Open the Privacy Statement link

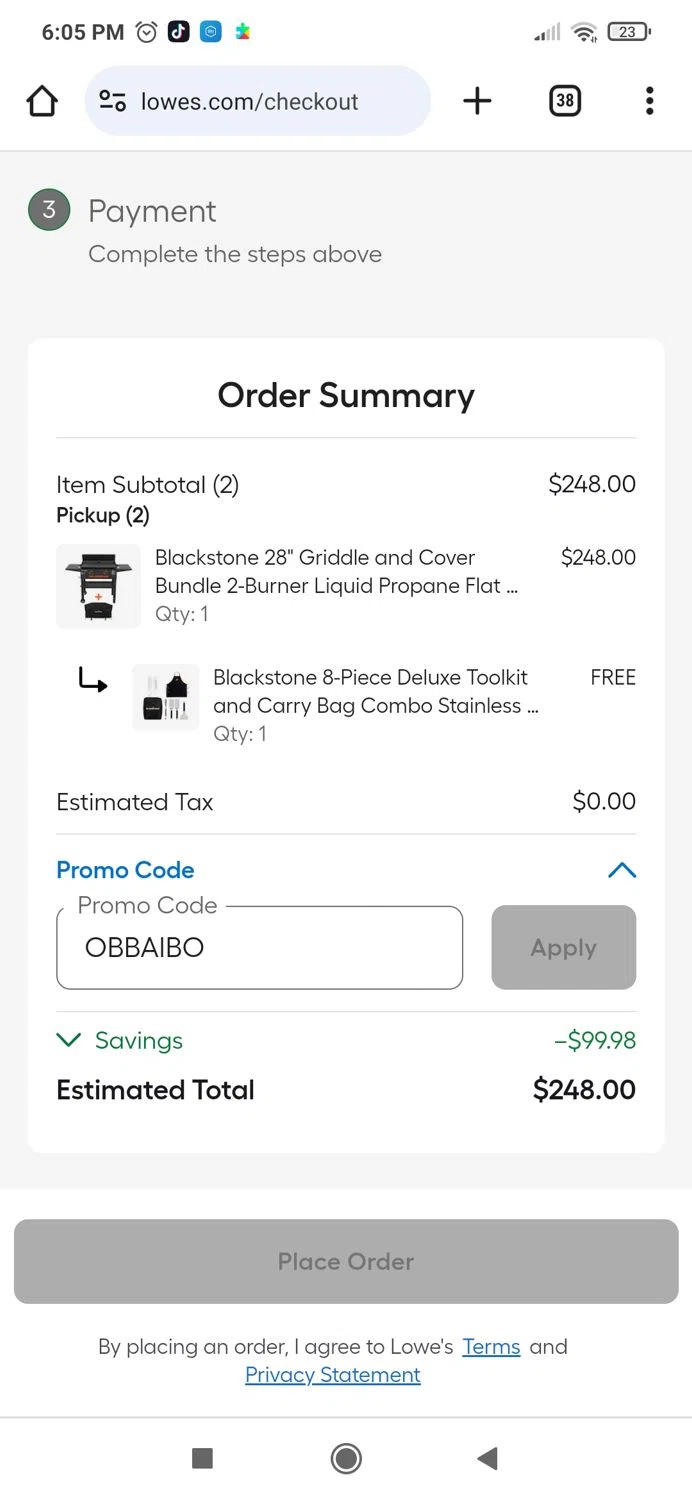(333, 1374)
